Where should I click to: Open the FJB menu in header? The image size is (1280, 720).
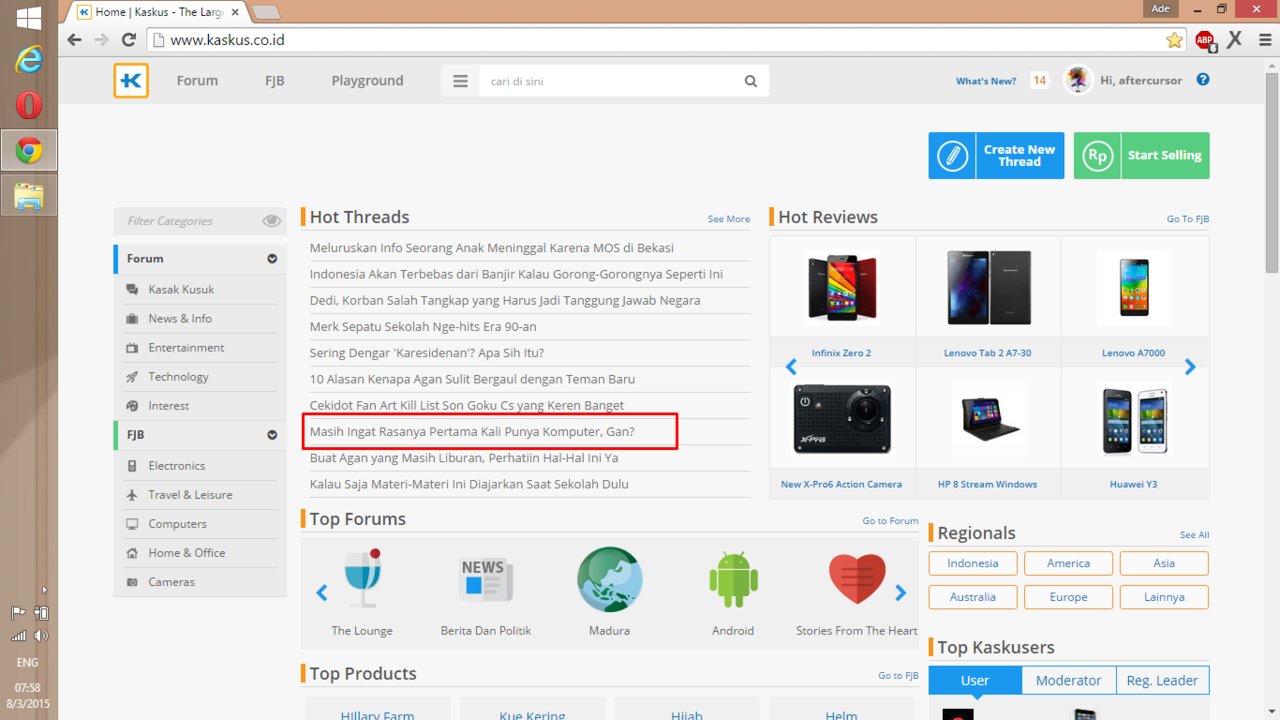point(275,81)
